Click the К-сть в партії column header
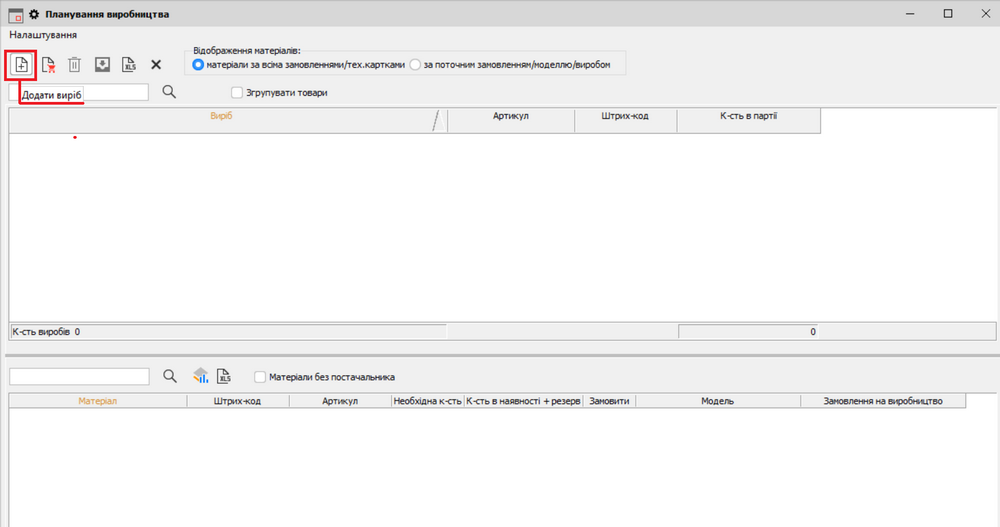This screenshot has width=1000, height=527. coord(748,117)
